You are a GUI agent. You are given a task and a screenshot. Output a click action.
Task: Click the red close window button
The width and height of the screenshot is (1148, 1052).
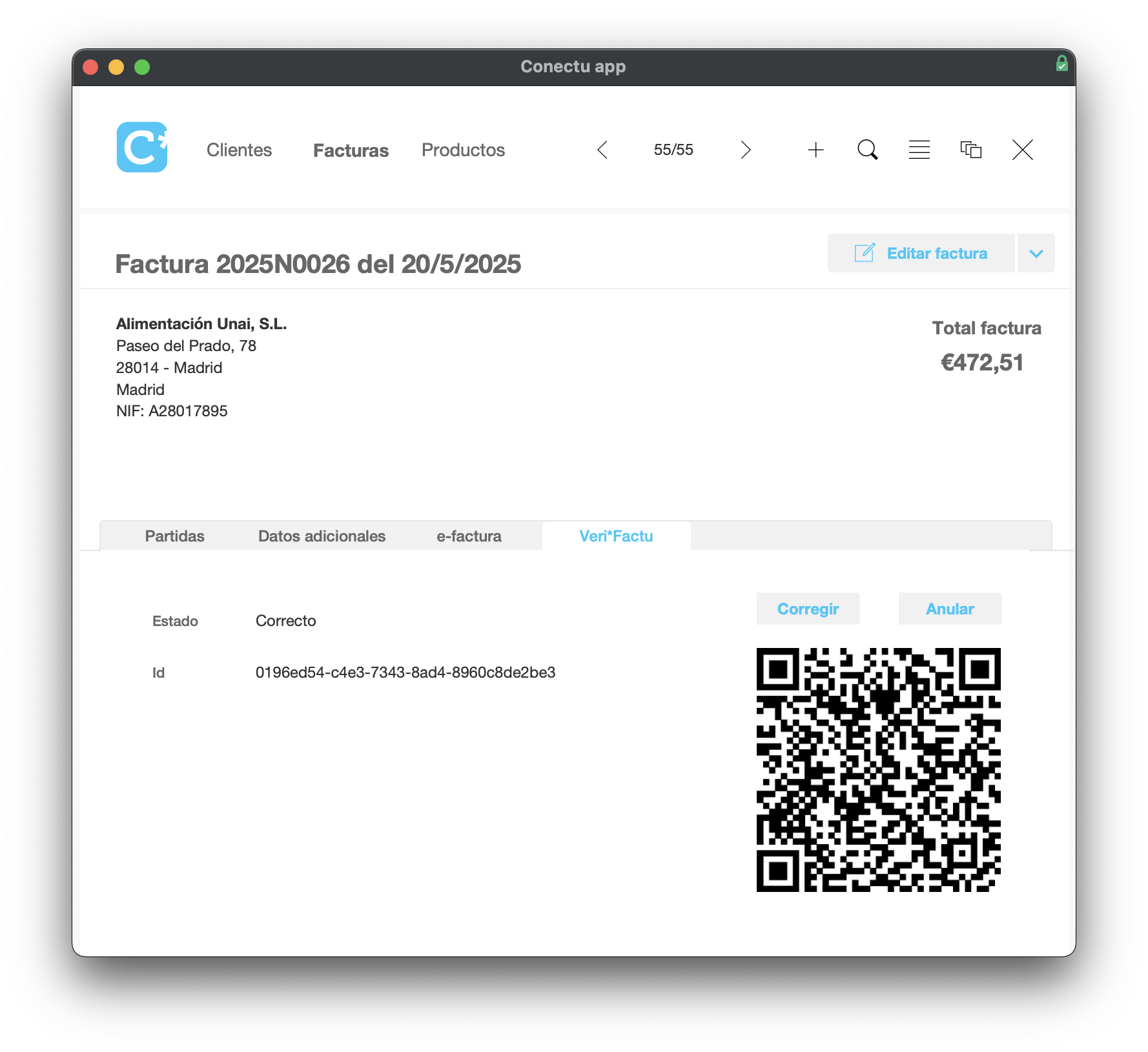[x=90, y=67]
